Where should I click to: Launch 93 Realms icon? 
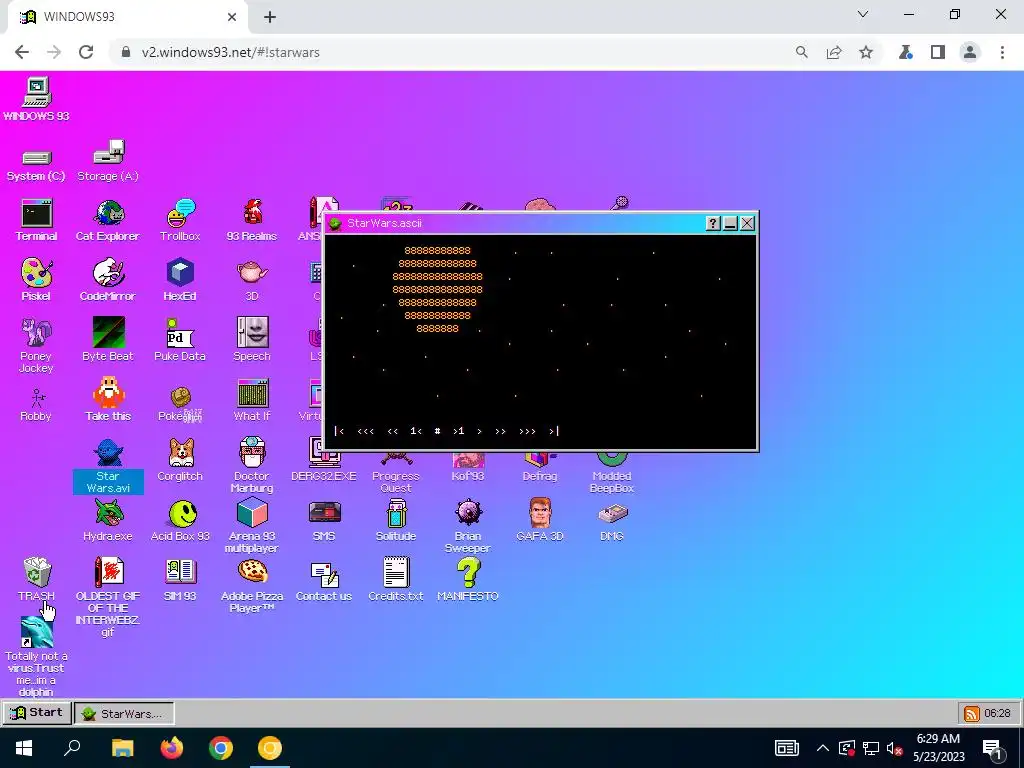(x=252, y=213)
